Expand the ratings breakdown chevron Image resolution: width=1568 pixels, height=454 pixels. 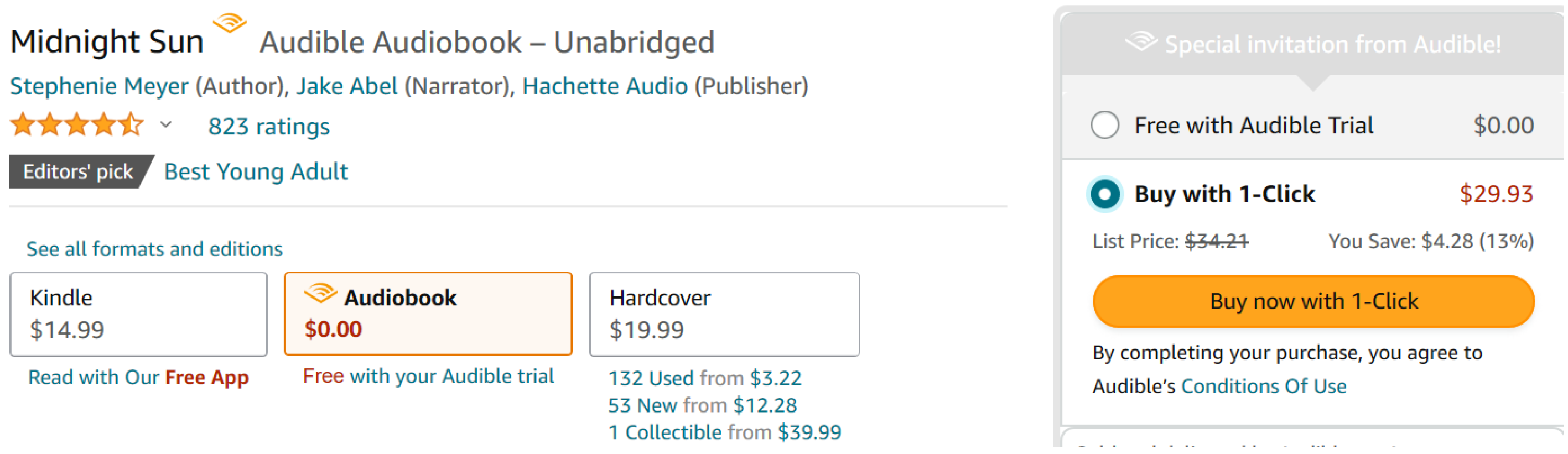pos(165,126)
